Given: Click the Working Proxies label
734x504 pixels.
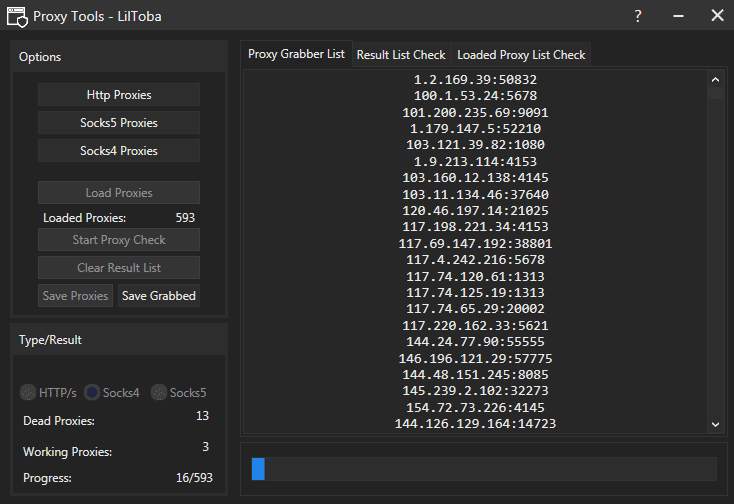Looking at the screenshot, I should pyautogui.click(x=67, y=452).
